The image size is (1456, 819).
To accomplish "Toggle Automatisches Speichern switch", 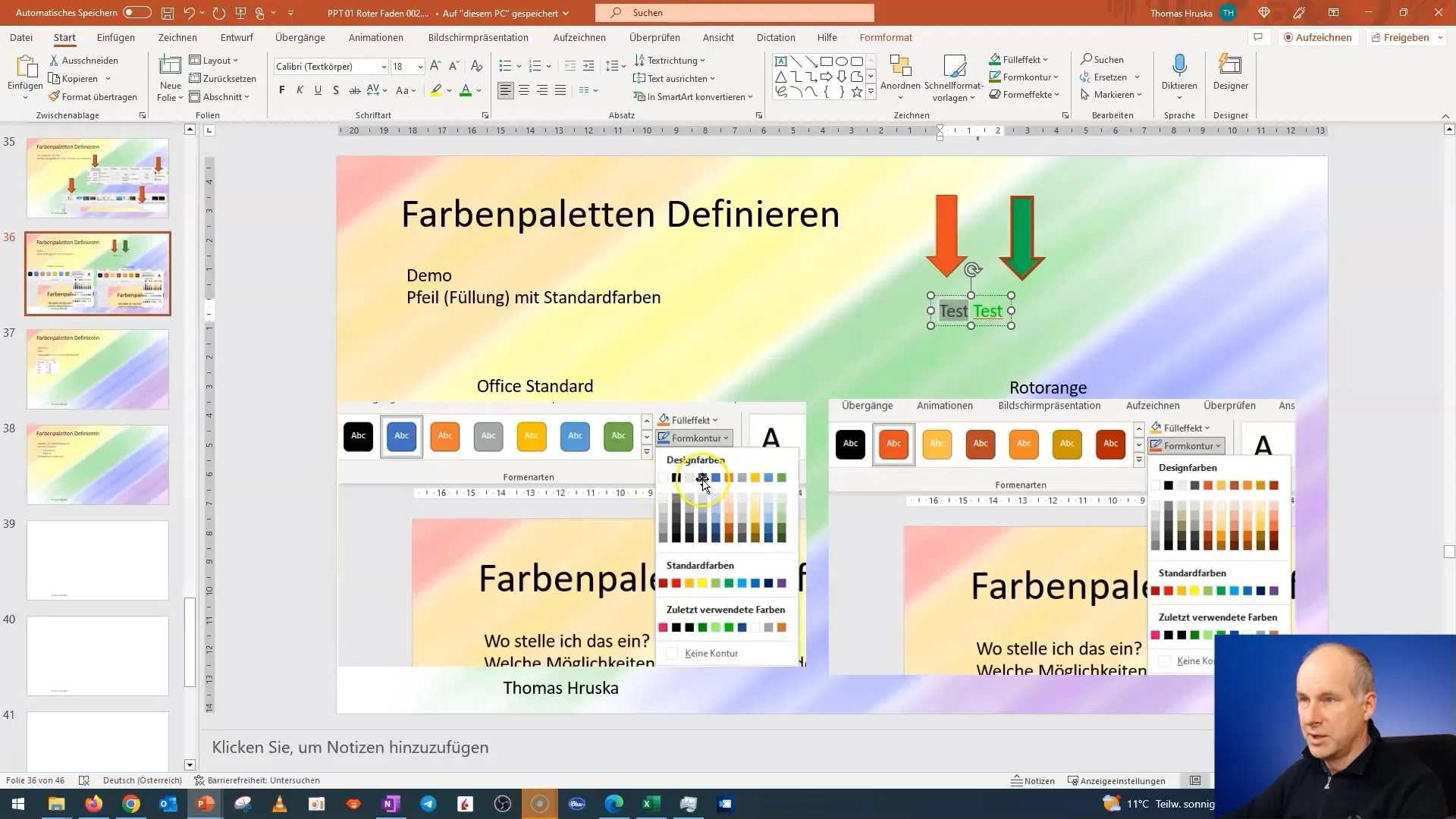I will (137, 12).
